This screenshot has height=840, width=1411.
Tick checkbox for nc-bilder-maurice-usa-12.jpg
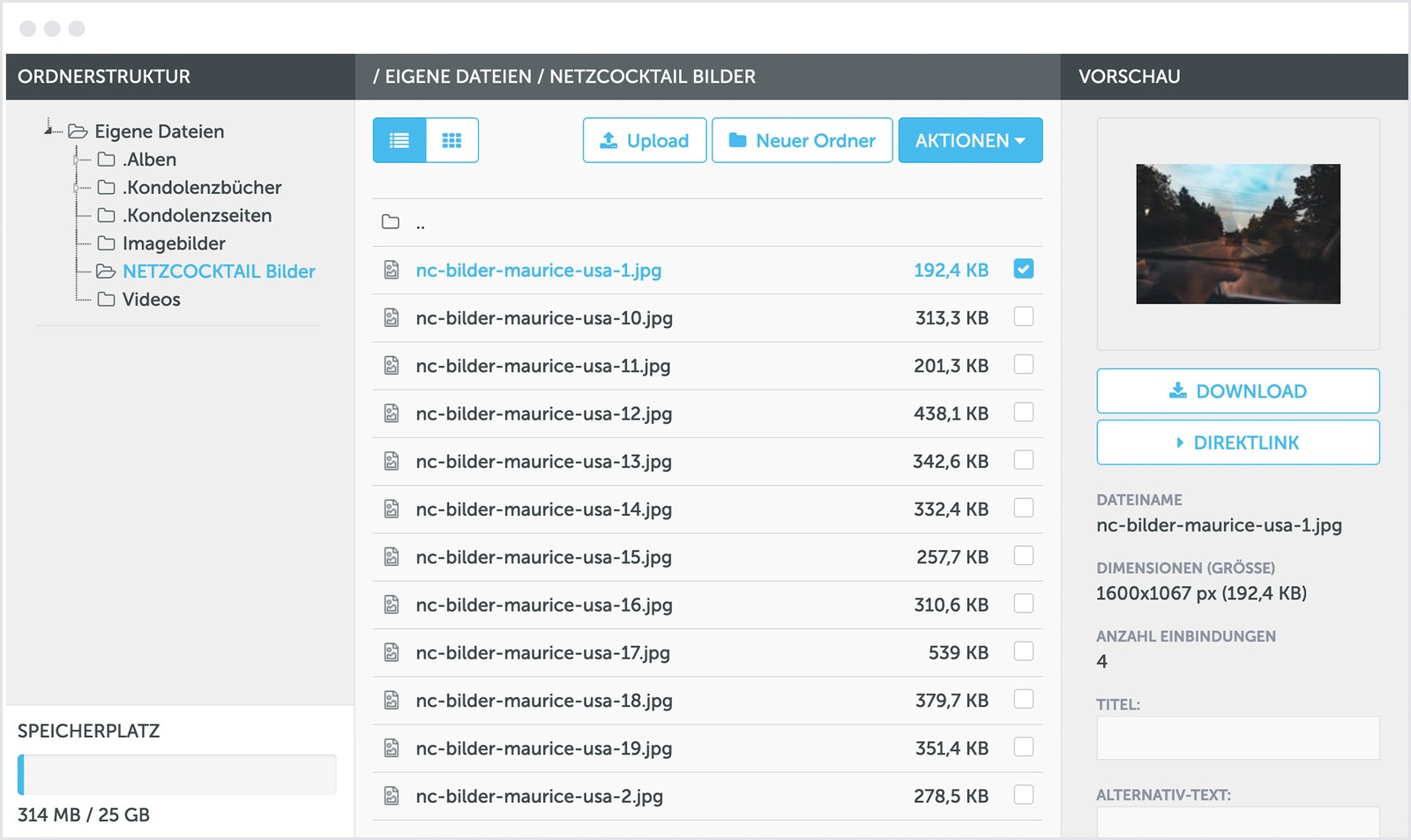pyautogui.click(x=1023, y=413)
